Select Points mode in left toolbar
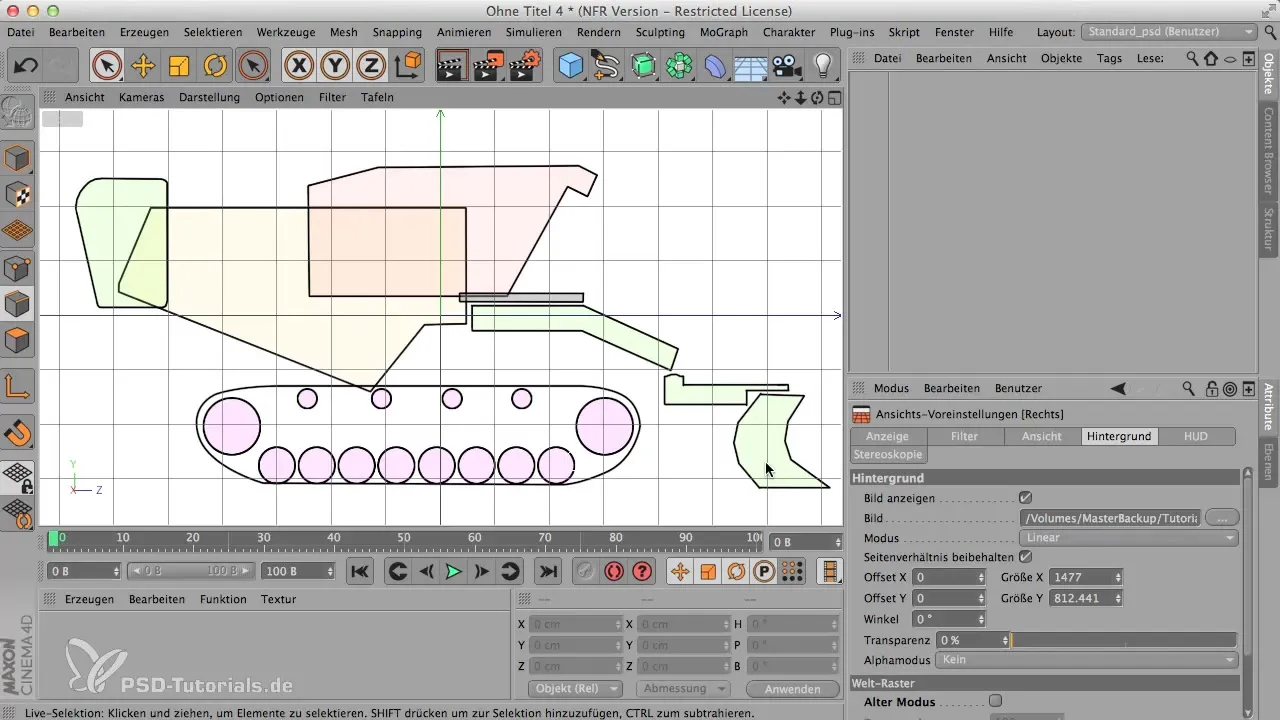 [x=18, y=268]
